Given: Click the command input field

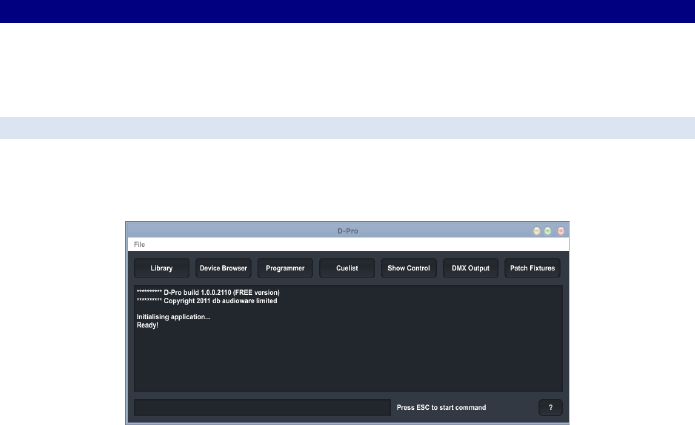Looking at the screenshot, I should [x=262, y=407].
